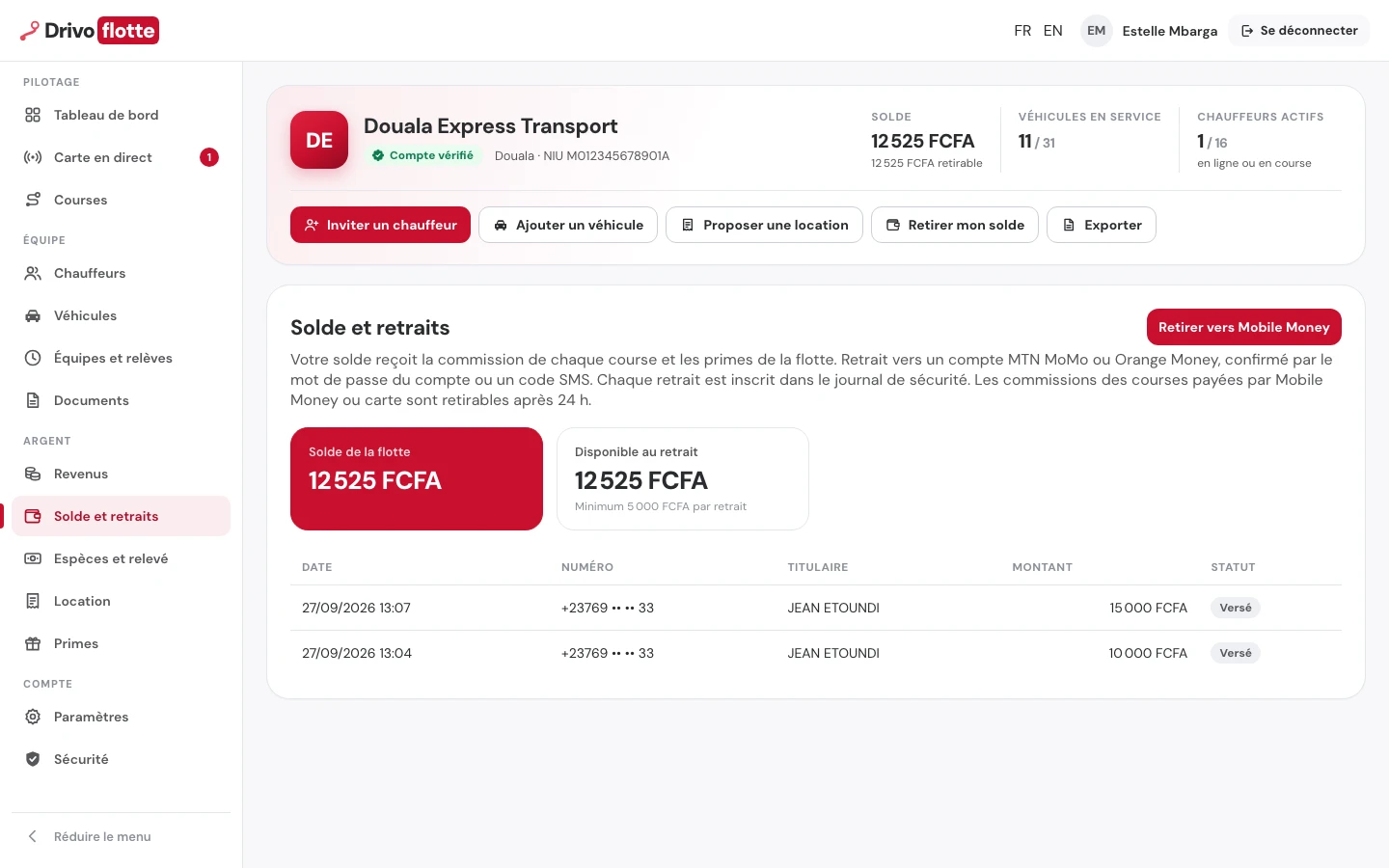Click the Disponible au retrait card
The width and height of the screenshot is (1389, 868).
(683, 478)
